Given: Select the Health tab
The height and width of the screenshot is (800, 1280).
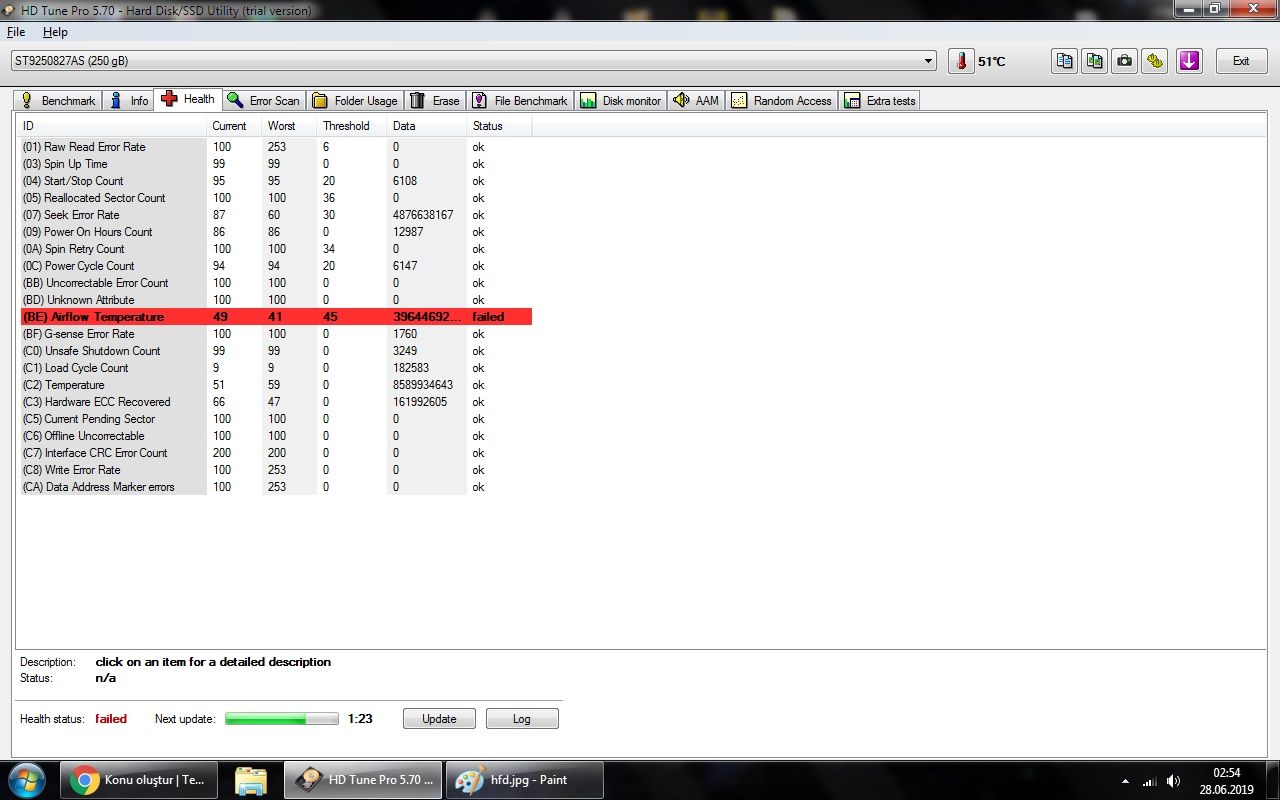Looking at the screenshot, I should [x=188, y=99].
